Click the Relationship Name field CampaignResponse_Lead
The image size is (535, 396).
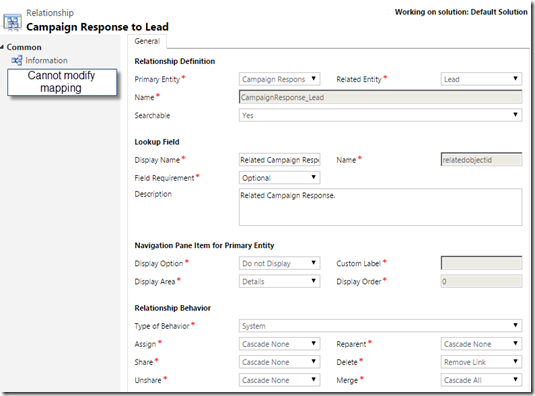(380, 97)
